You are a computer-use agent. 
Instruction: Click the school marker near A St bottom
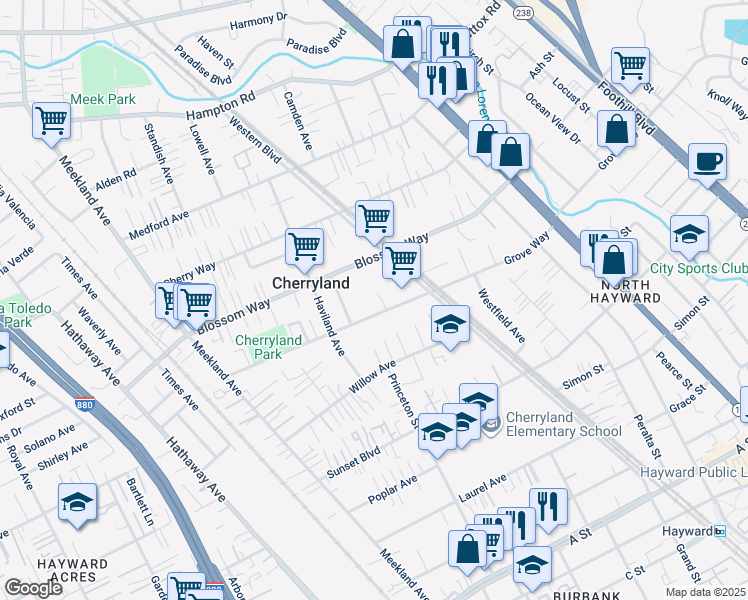533,566
